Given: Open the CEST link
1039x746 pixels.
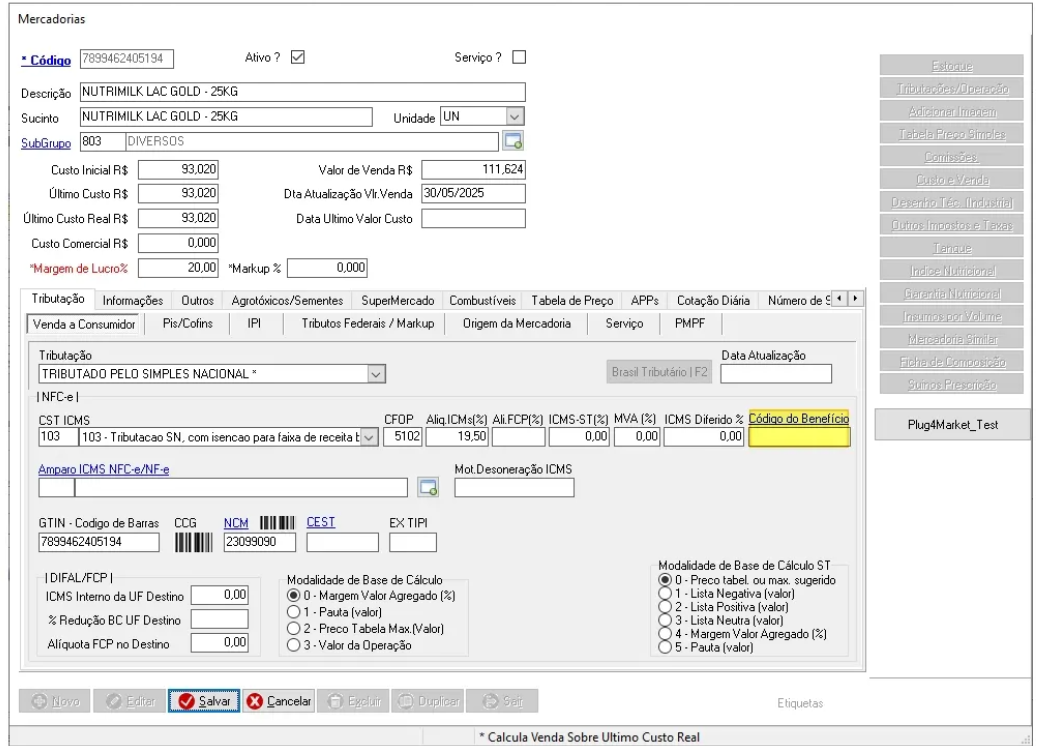Looking at the screenshot, I should point(321,522).
